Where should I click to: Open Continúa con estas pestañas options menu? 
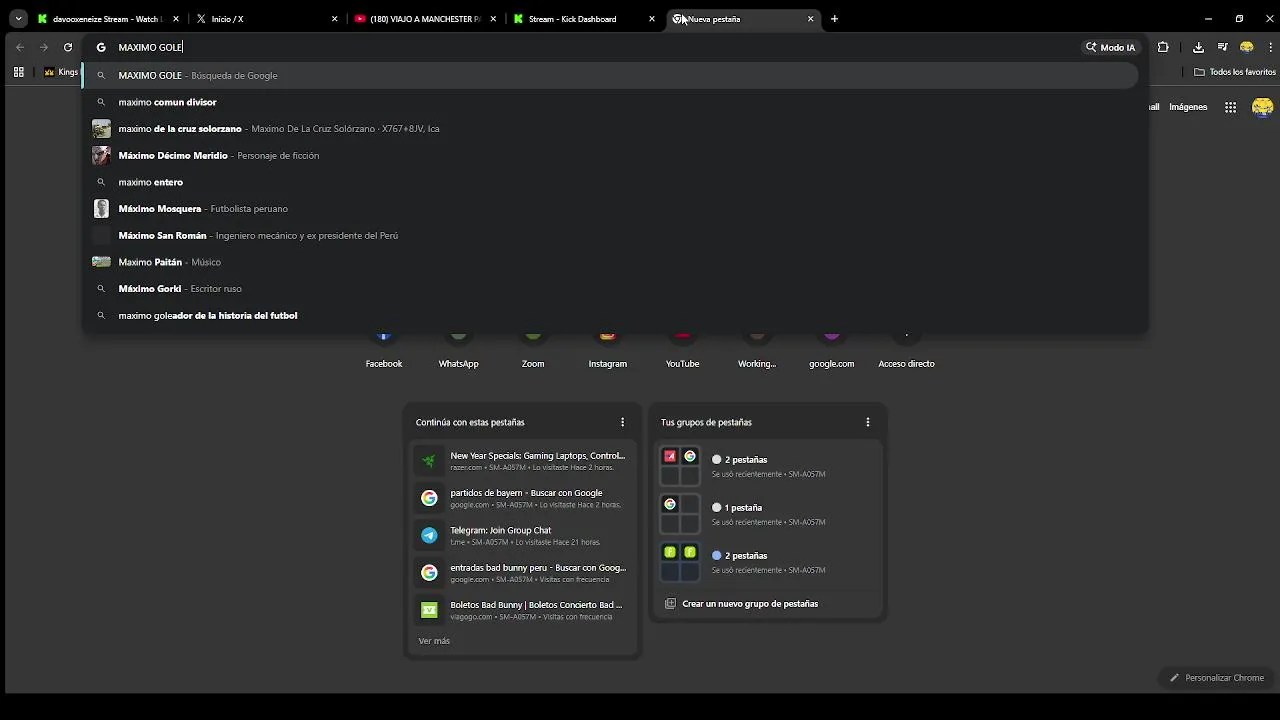622,422
